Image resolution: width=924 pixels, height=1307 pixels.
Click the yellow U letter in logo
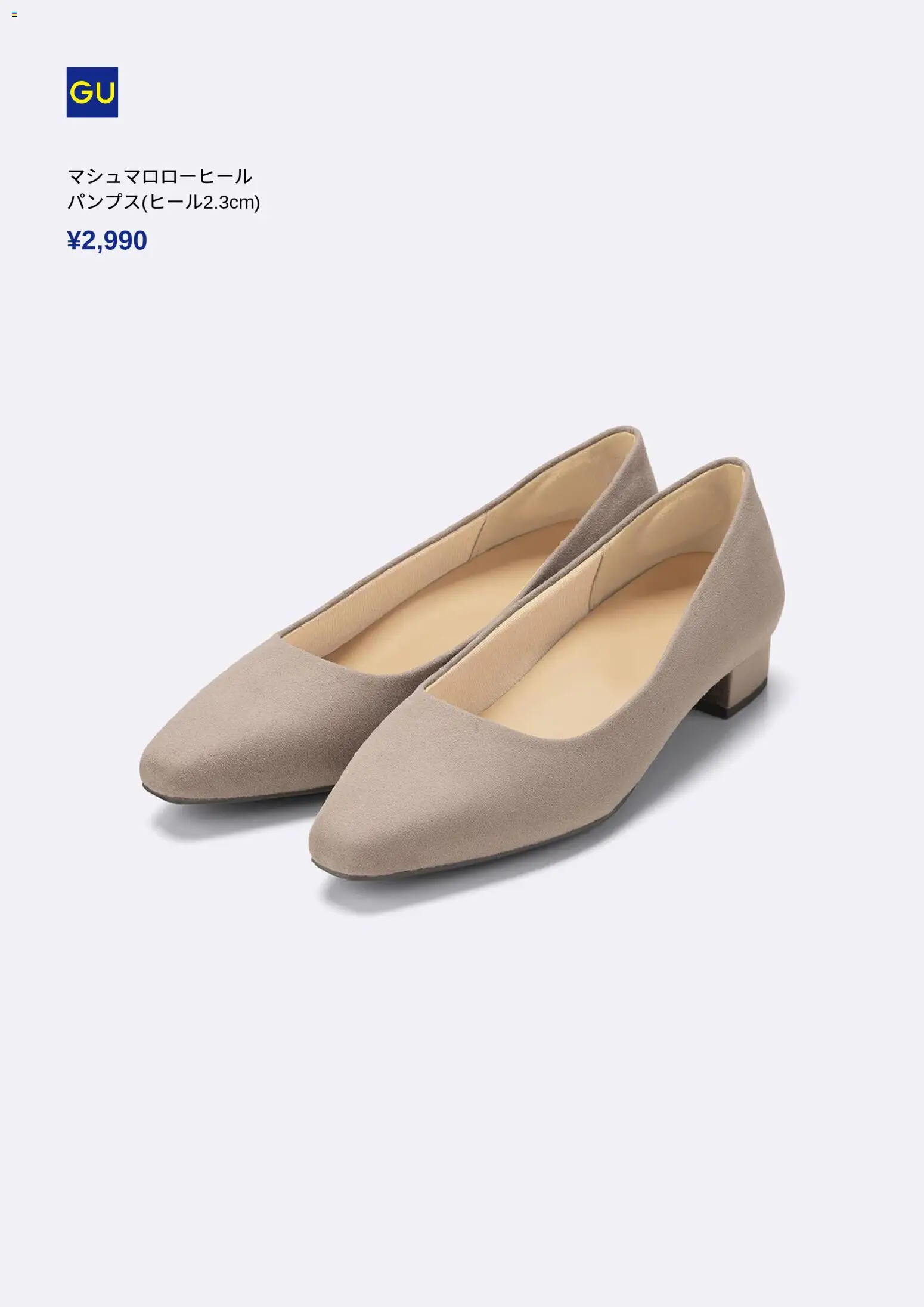(x=104, y=92)
